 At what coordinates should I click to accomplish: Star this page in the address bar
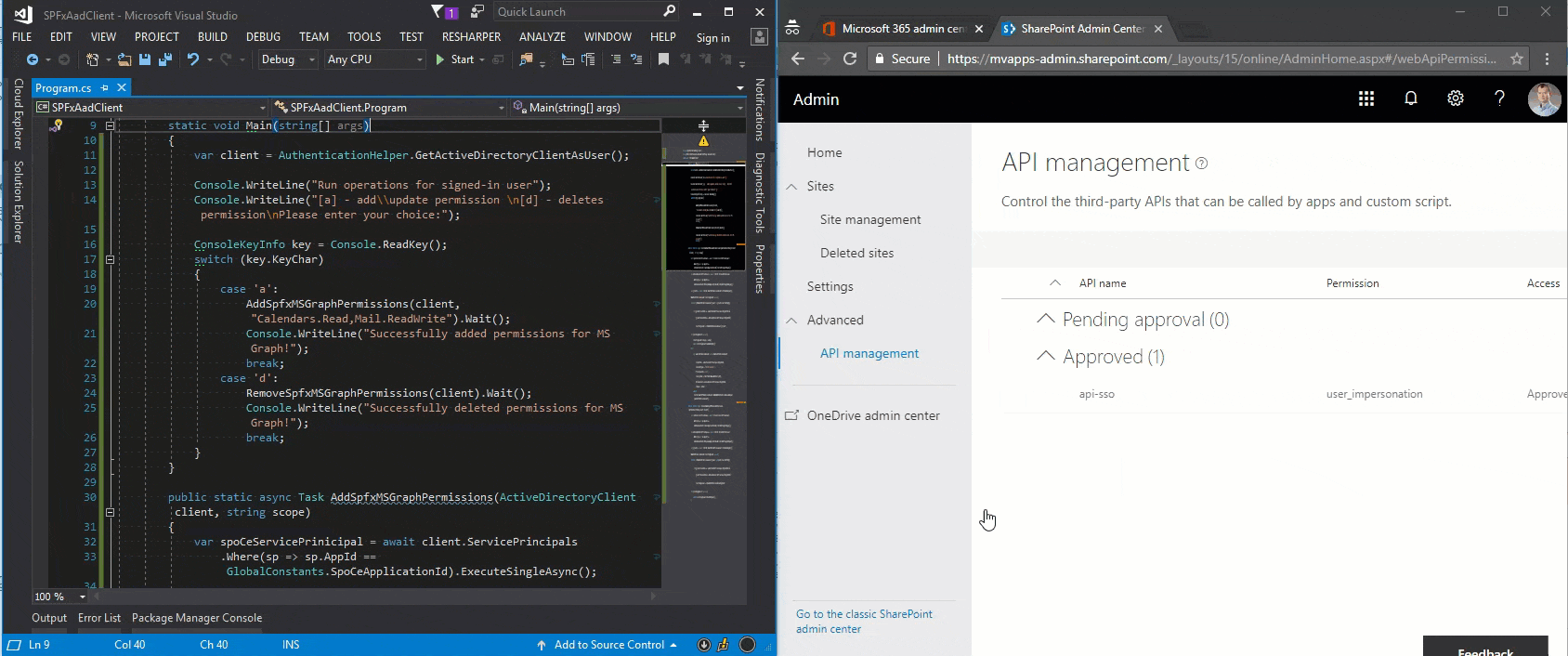[1516, 59]
